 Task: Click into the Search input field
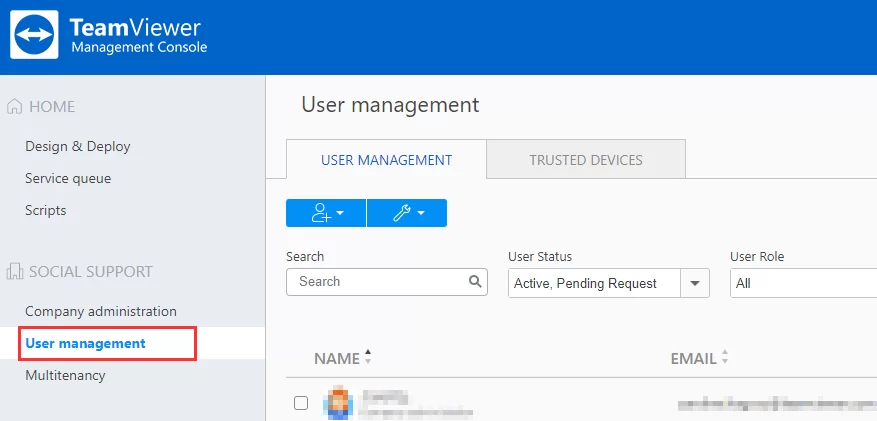tap(378, 282)
